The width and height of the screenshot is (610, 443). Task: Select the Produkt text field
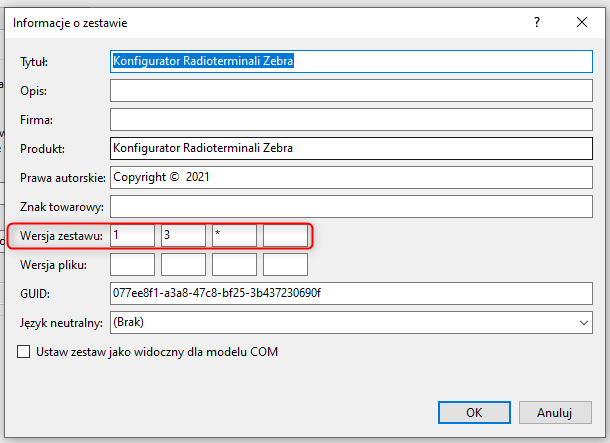(x=350, y=149)
